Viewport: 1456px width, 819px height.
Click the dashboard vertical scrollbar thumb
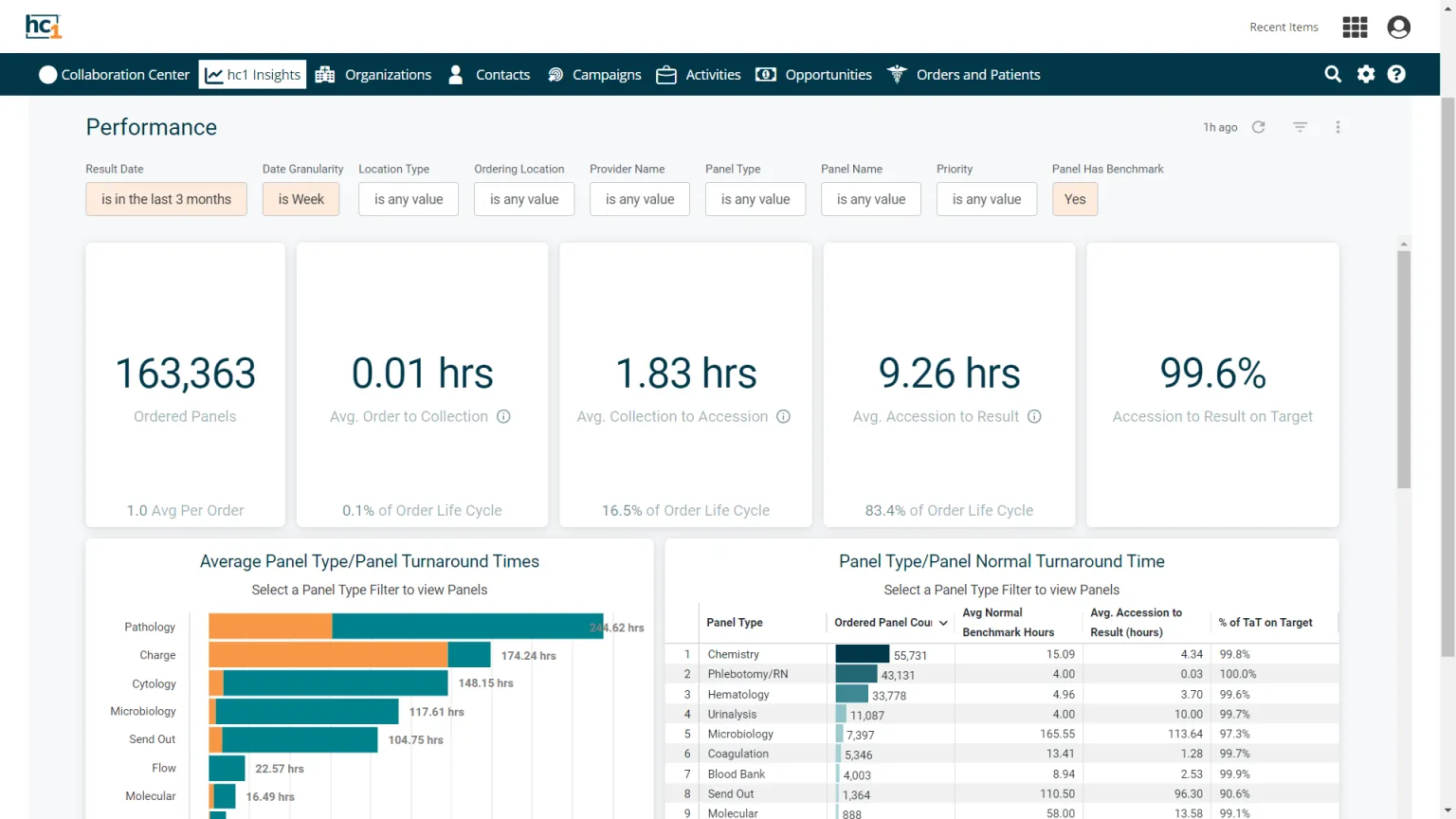[1404, 370]
